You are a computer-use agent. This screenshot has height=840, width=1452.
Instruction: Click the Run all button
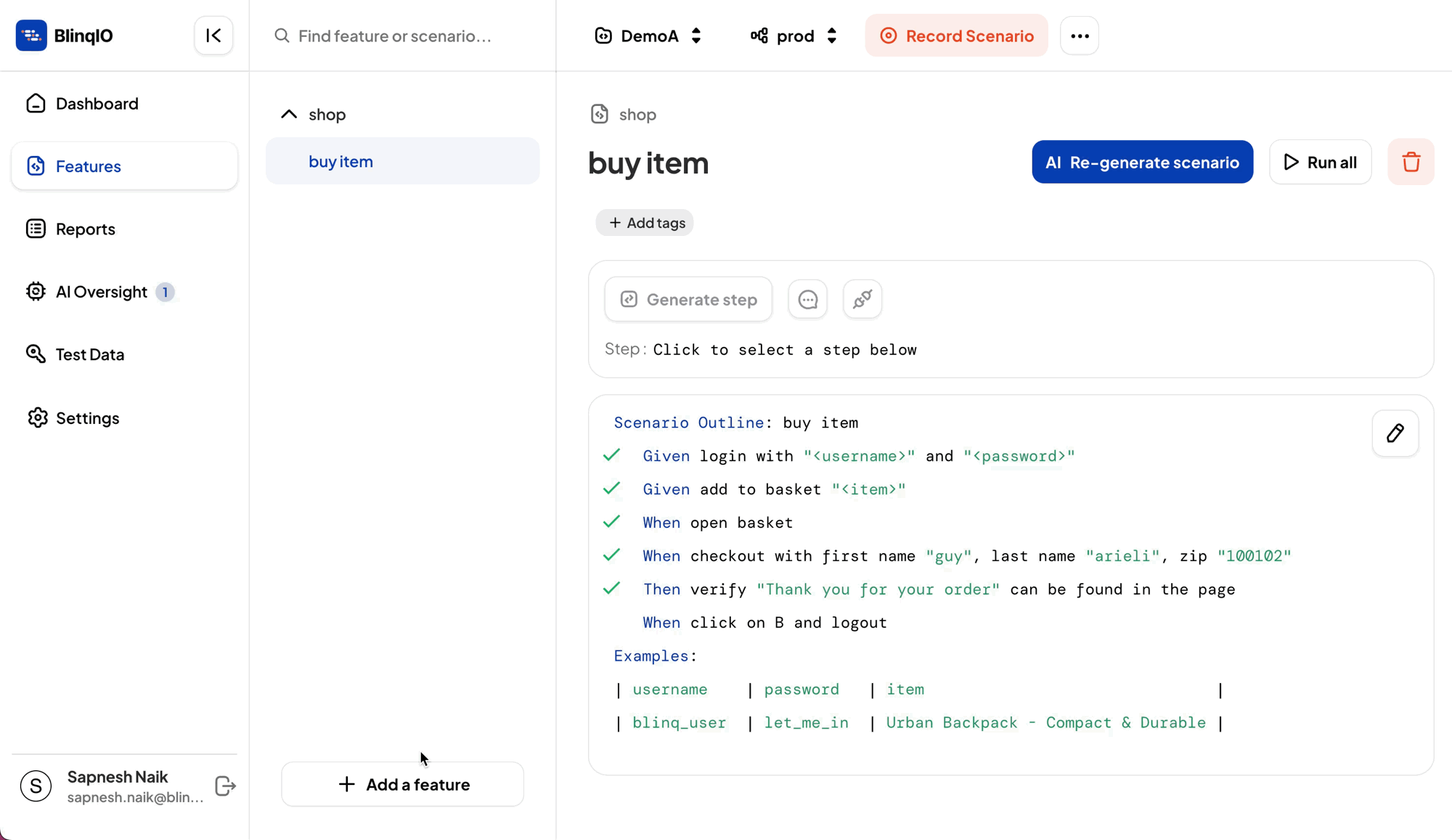point(1320,162)
